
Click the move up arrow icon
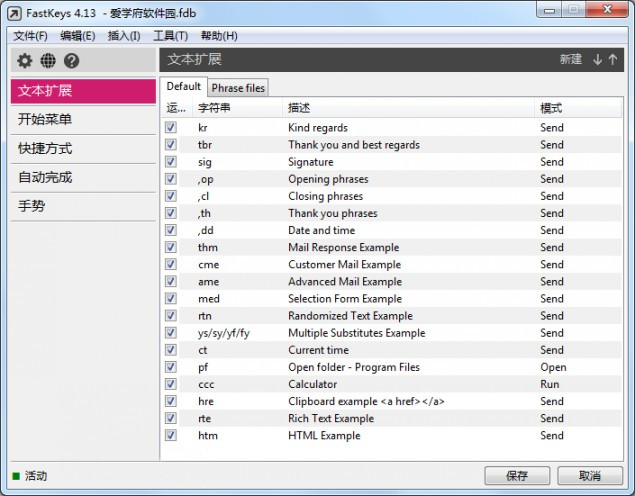(x=612, y=60)
